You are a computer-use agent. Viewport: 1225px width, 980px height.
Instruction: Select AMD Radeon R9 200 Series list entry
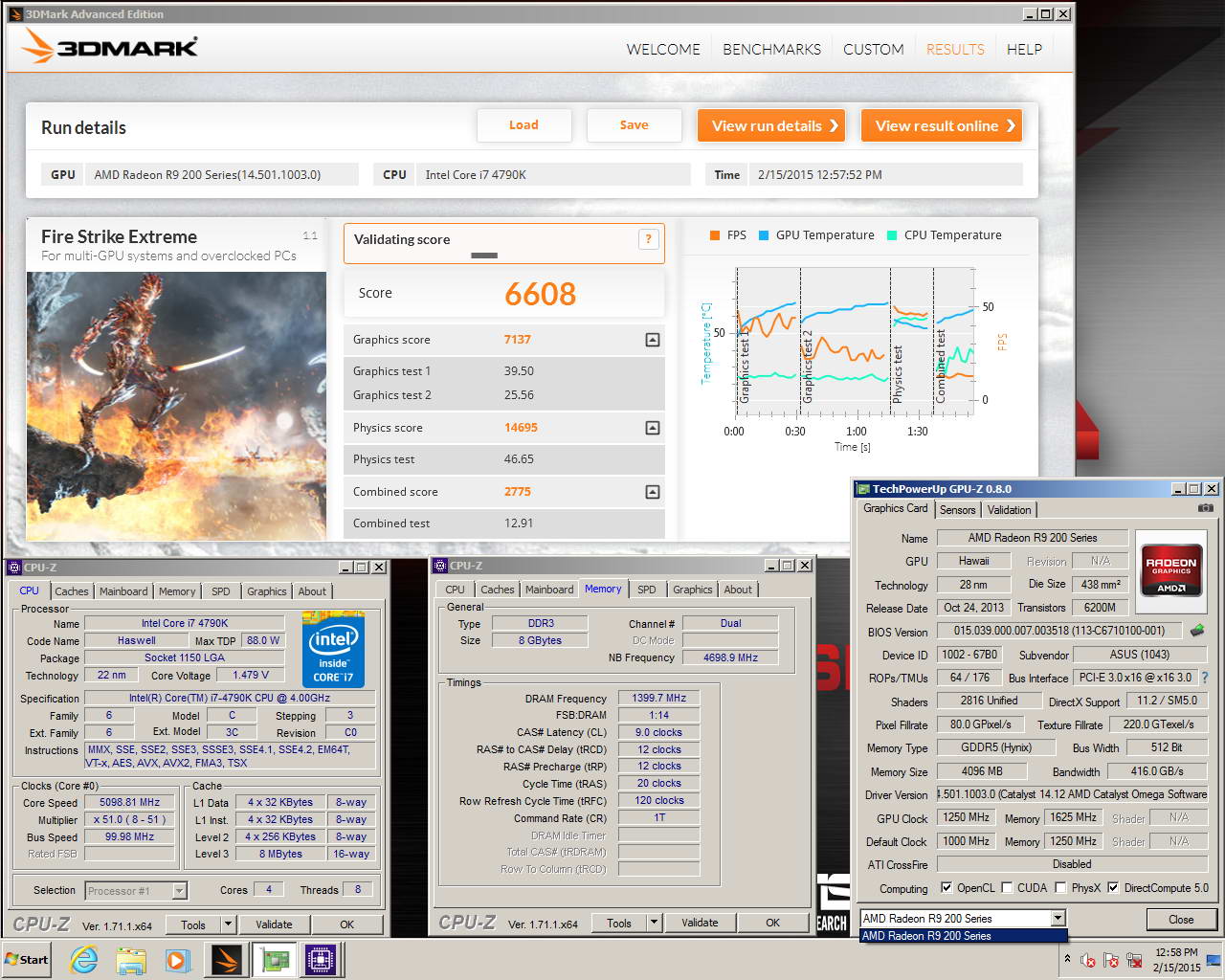[x=963, y=936]
